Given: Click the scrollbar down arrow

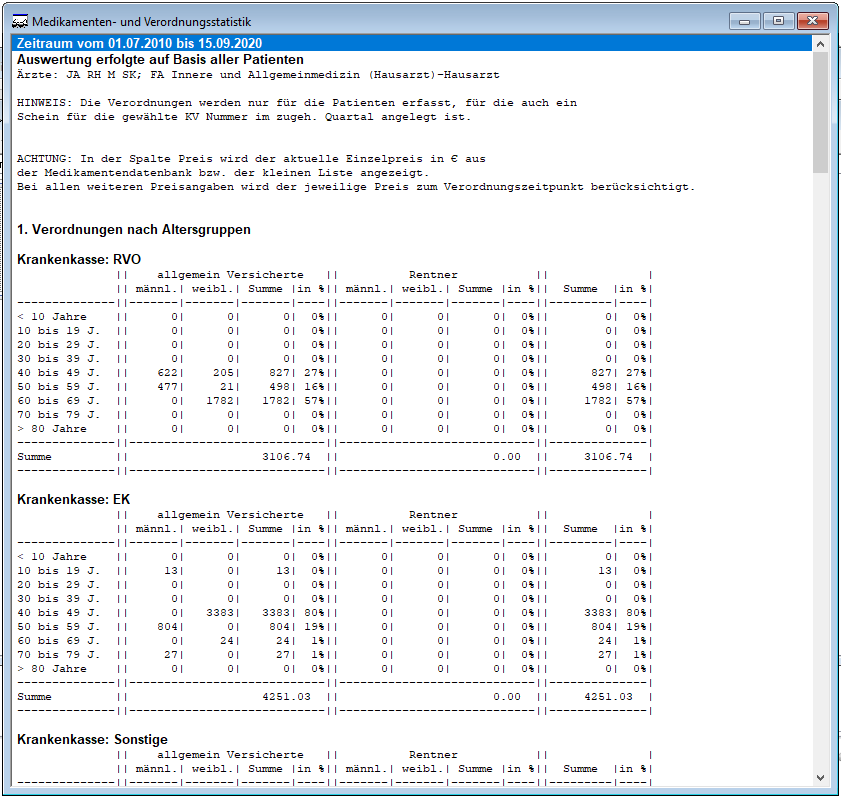Looking at the screenshot, I should pyautogui.click(x=820, y=778).
